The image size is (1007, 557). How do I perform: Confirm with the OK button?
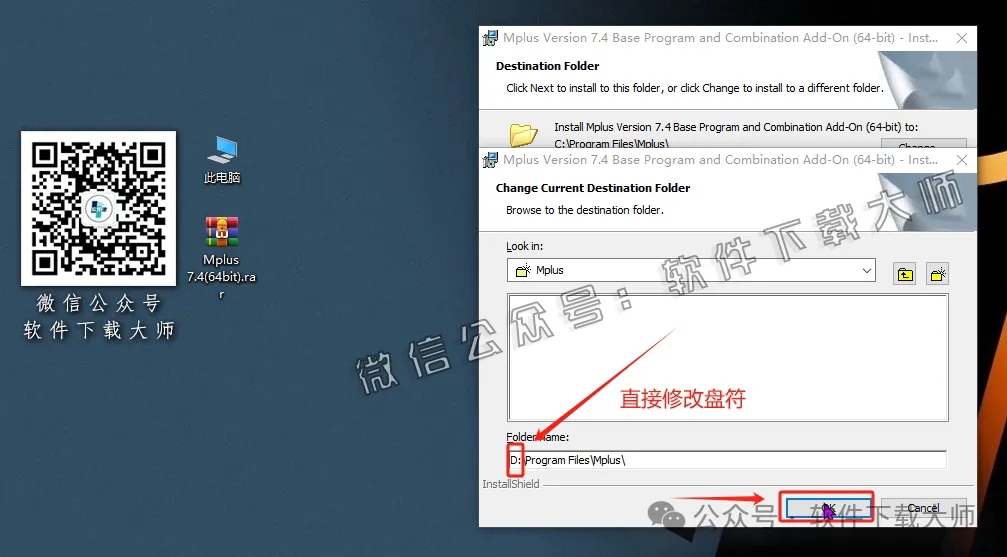(827, 507)
